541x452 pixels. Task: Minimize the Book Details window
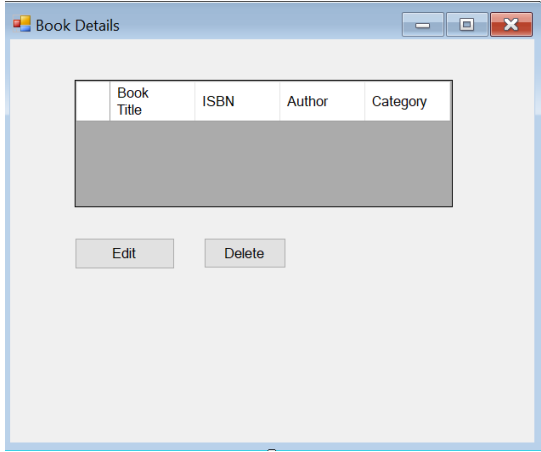pos(423,24)
